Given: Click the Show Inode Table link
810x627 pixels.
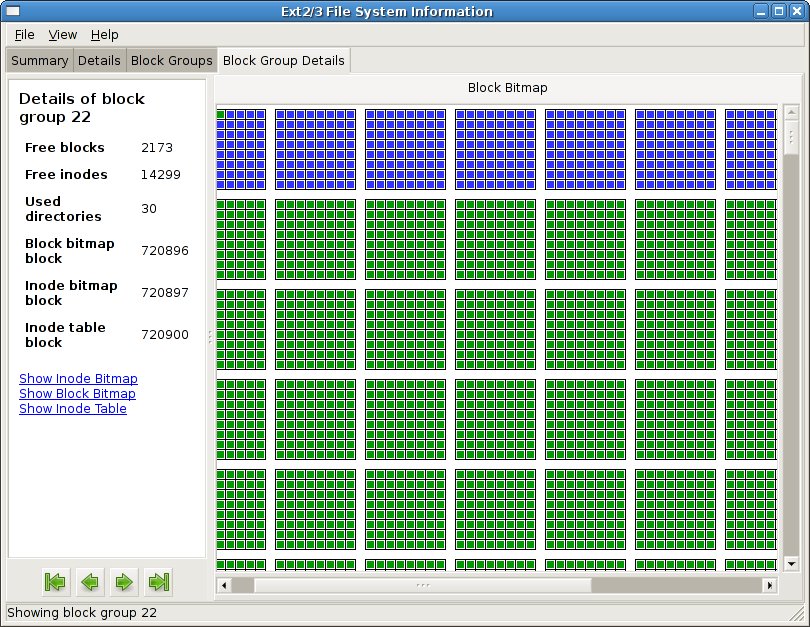Looking at the screenshot, I should [x=72, y=409].
